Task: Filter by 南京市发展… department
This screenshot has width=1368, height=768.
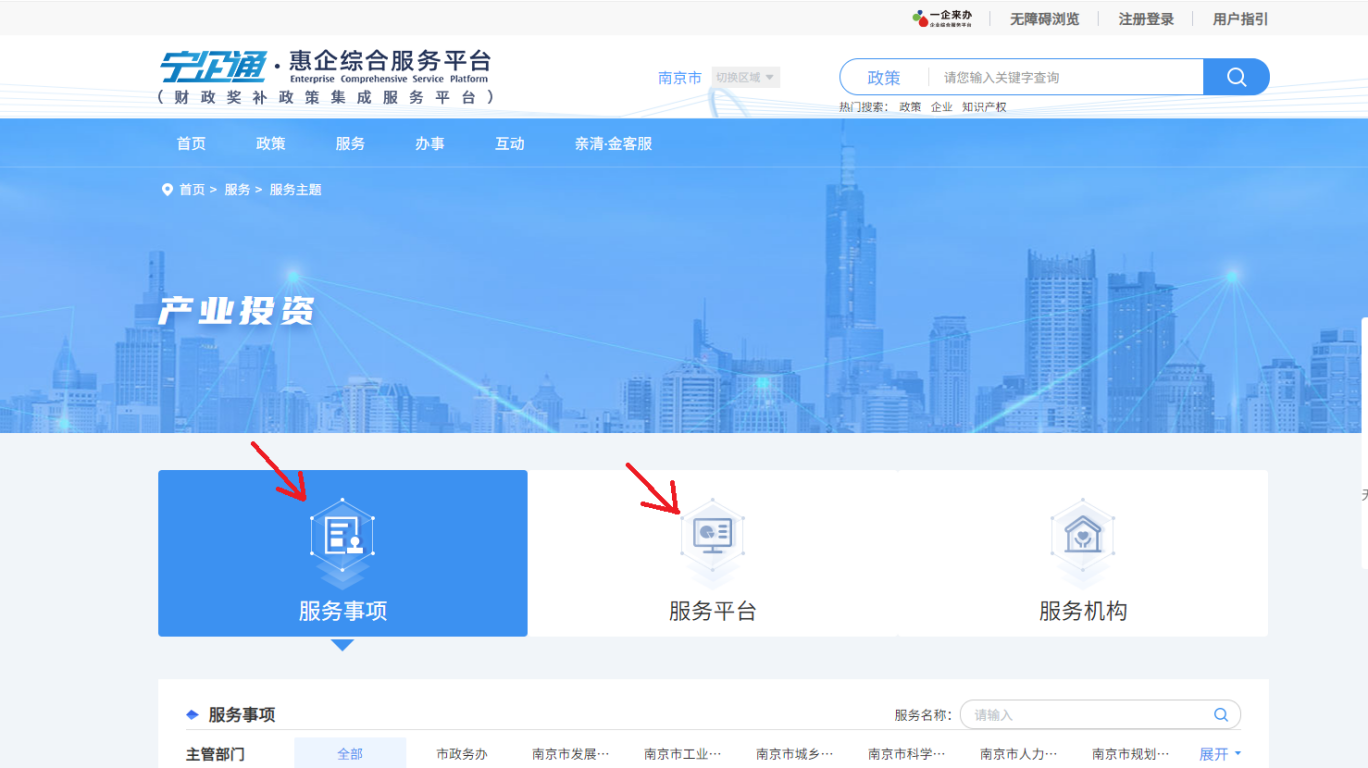Action: click(x=570, y=754)
